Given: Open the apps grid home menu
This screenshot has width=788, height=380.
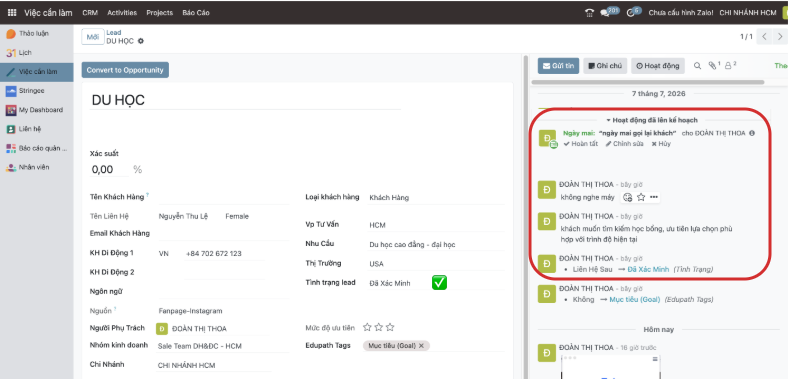Looking at the screenshot, I should coord(12,13).
